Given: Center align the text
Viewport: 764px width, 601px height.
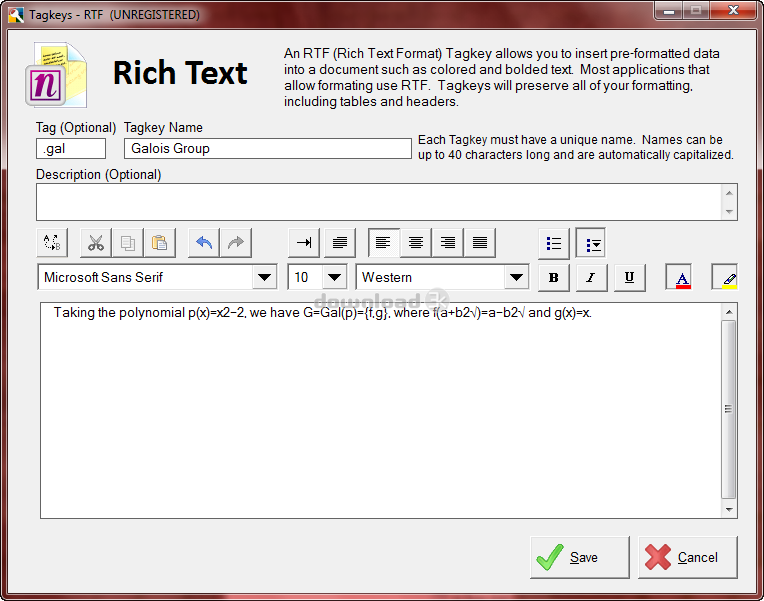Looking at the screenshot, I should pos(416,243).
